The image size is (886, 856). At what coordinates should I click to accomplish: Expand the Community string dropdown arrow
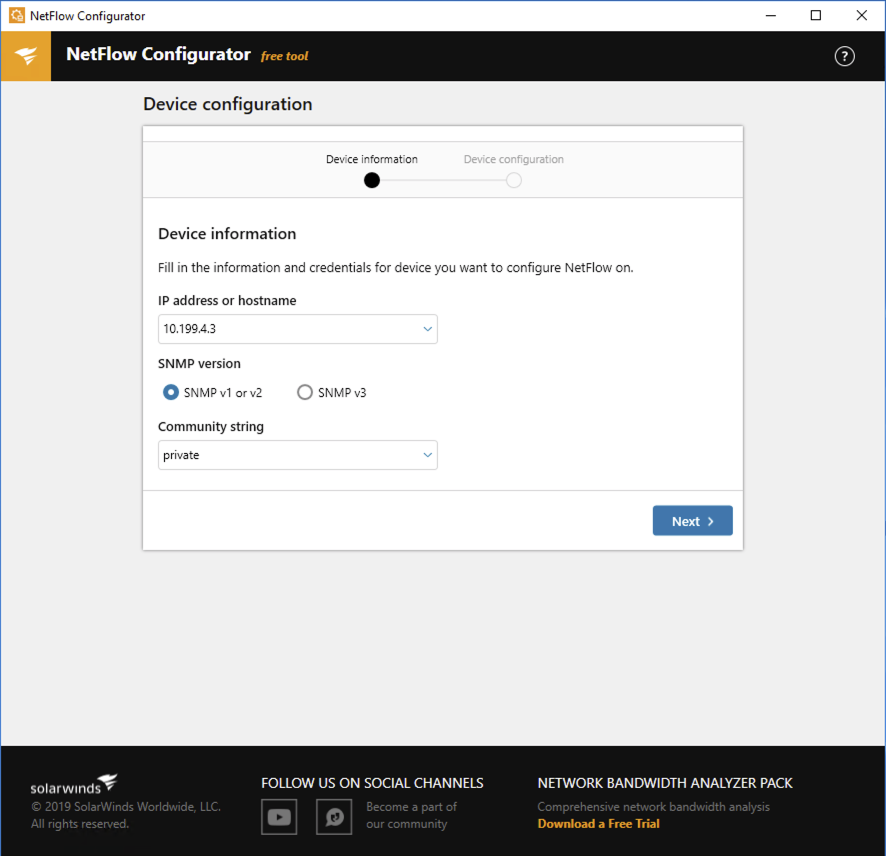coord(427,455)
